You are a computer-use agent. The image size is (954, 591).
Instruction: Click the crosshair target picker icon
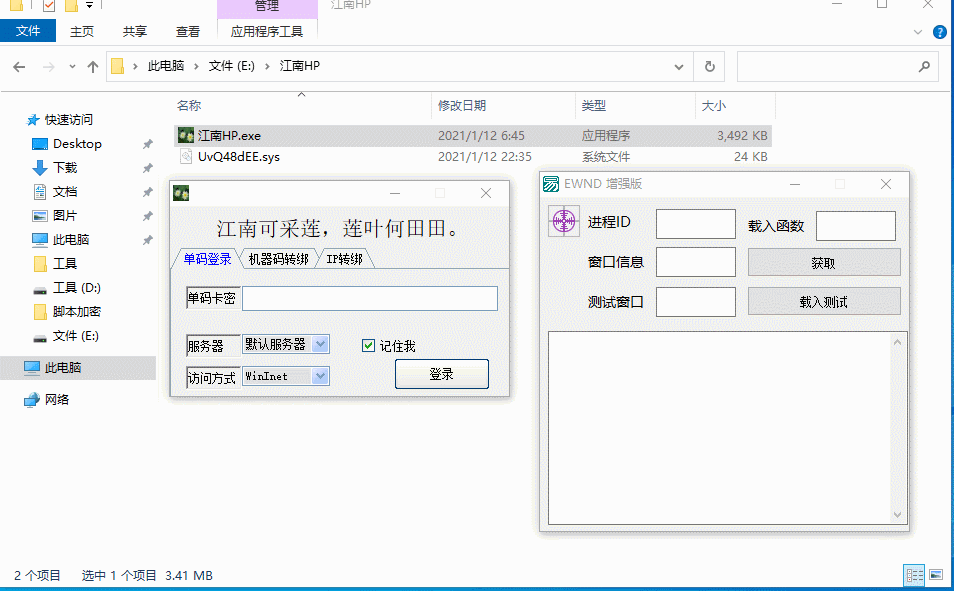(x=564, y=221)
